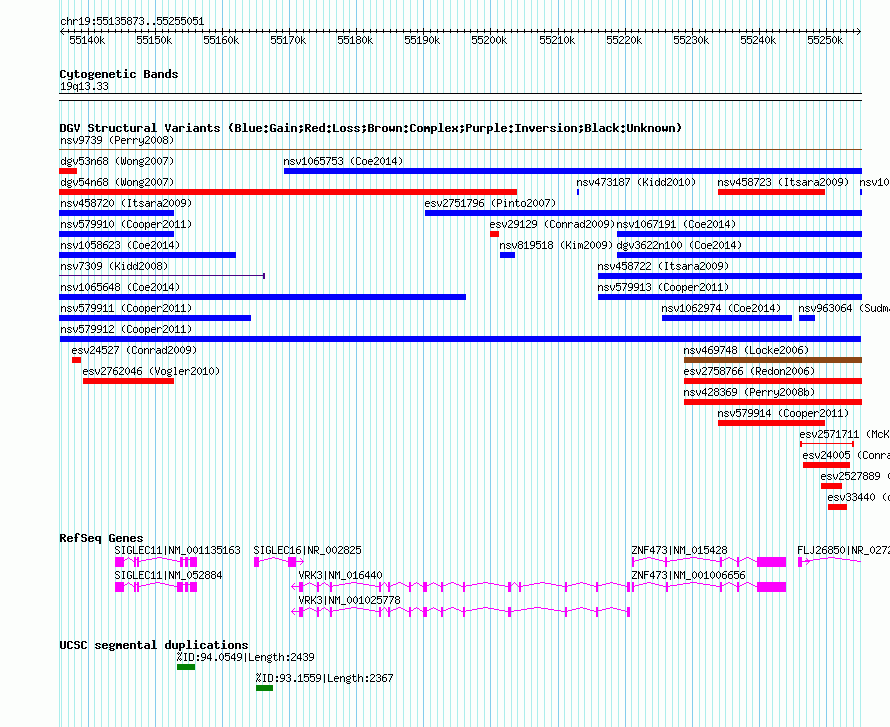The image size is (890, 727).
Task: Click the nsv9739 (Perry2008) label
Action: click(x=117, y=140)
